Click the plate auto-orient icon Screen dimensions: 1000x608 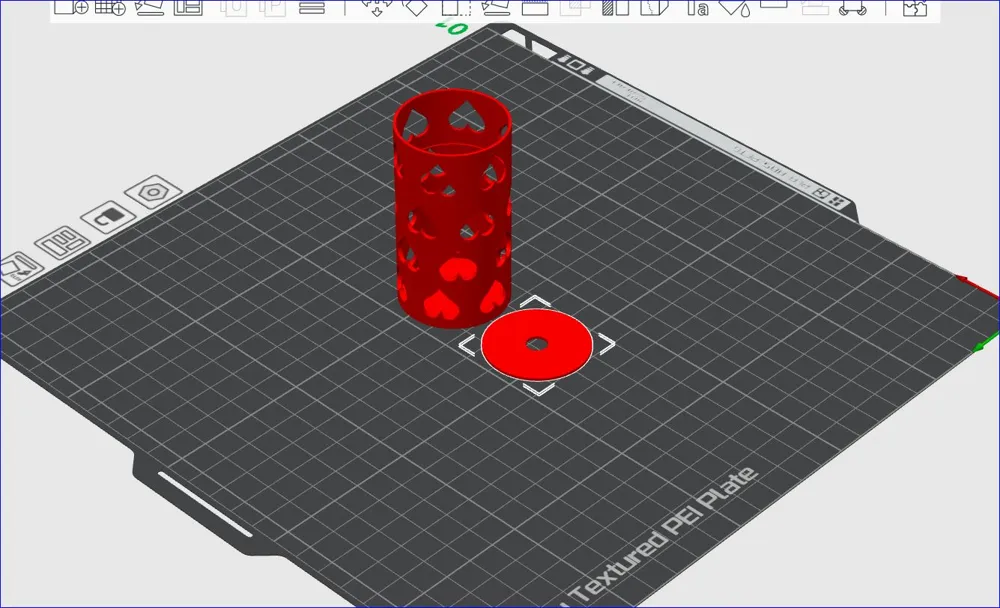[19, 271]
